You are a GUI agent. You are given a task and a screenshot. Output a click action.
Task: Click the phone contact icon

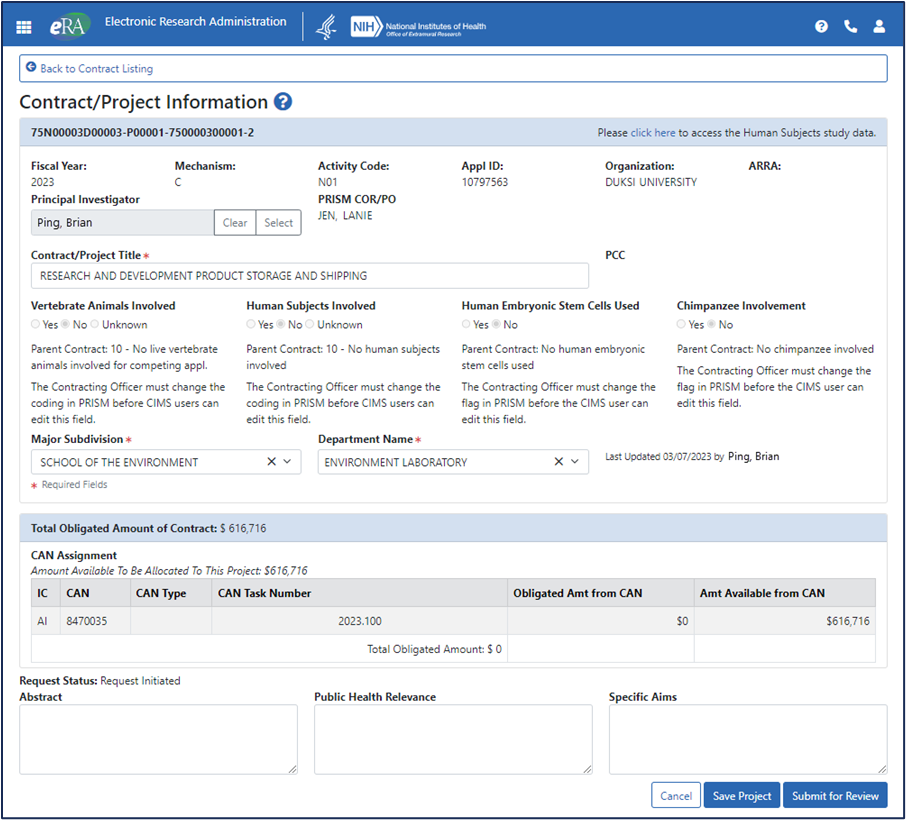point(850,26)
